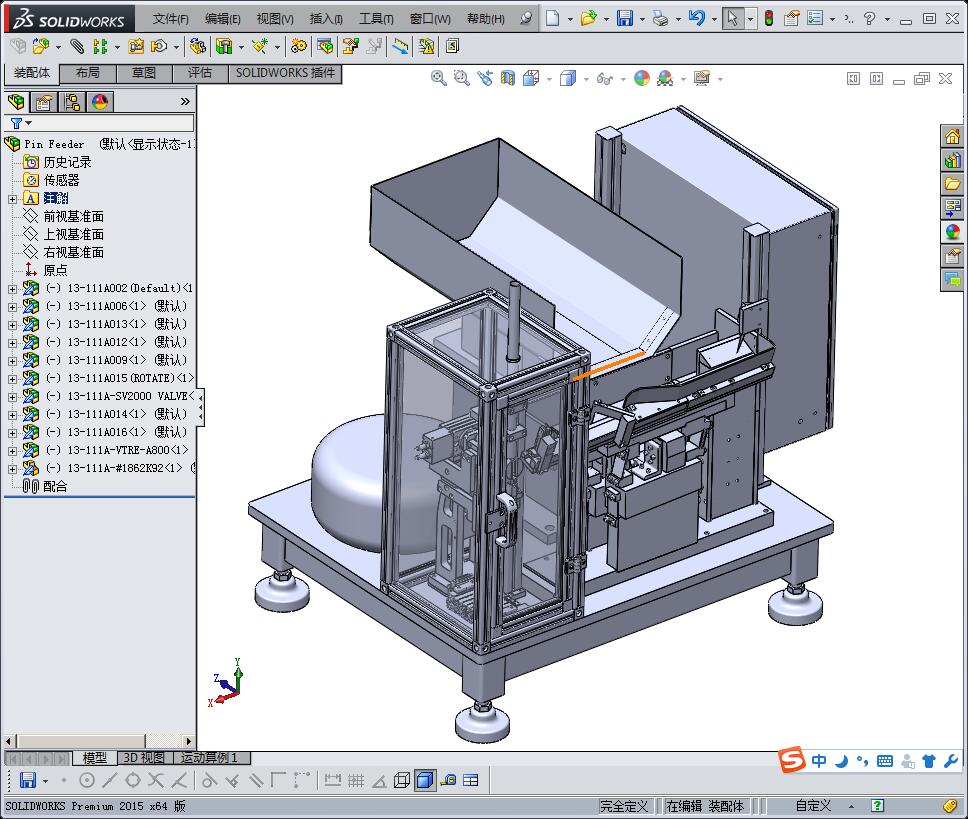Select the 前视基准面 plane
This screenshot has height=819, width=968.
(73, 217)
